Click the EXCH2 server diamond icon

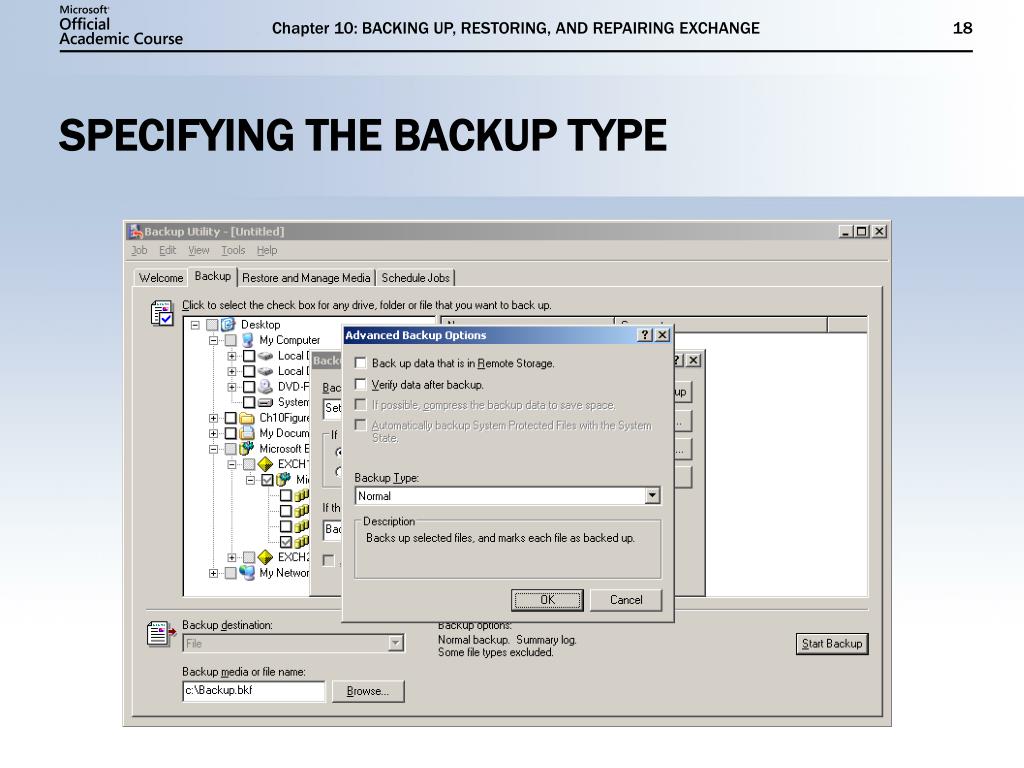(x=265, y=558)
